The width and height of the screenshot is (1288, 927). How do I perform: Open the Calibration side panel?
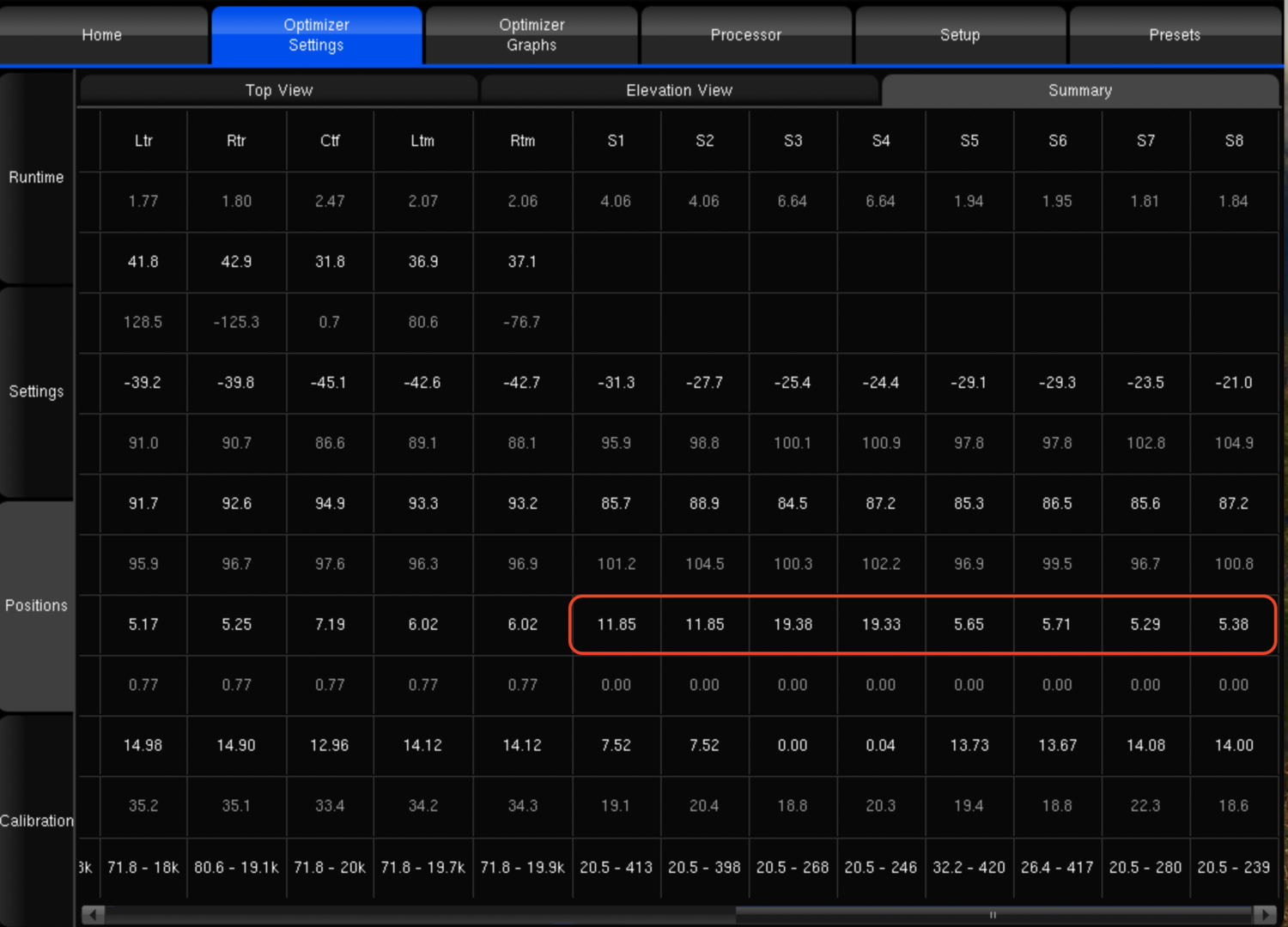[36, 821]
